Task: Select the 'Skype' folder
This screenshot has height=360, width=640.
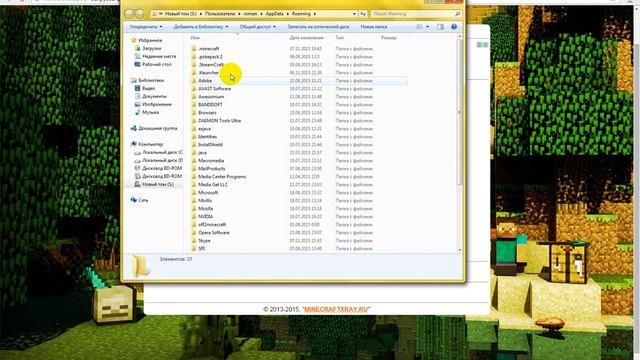Action: 204,241
